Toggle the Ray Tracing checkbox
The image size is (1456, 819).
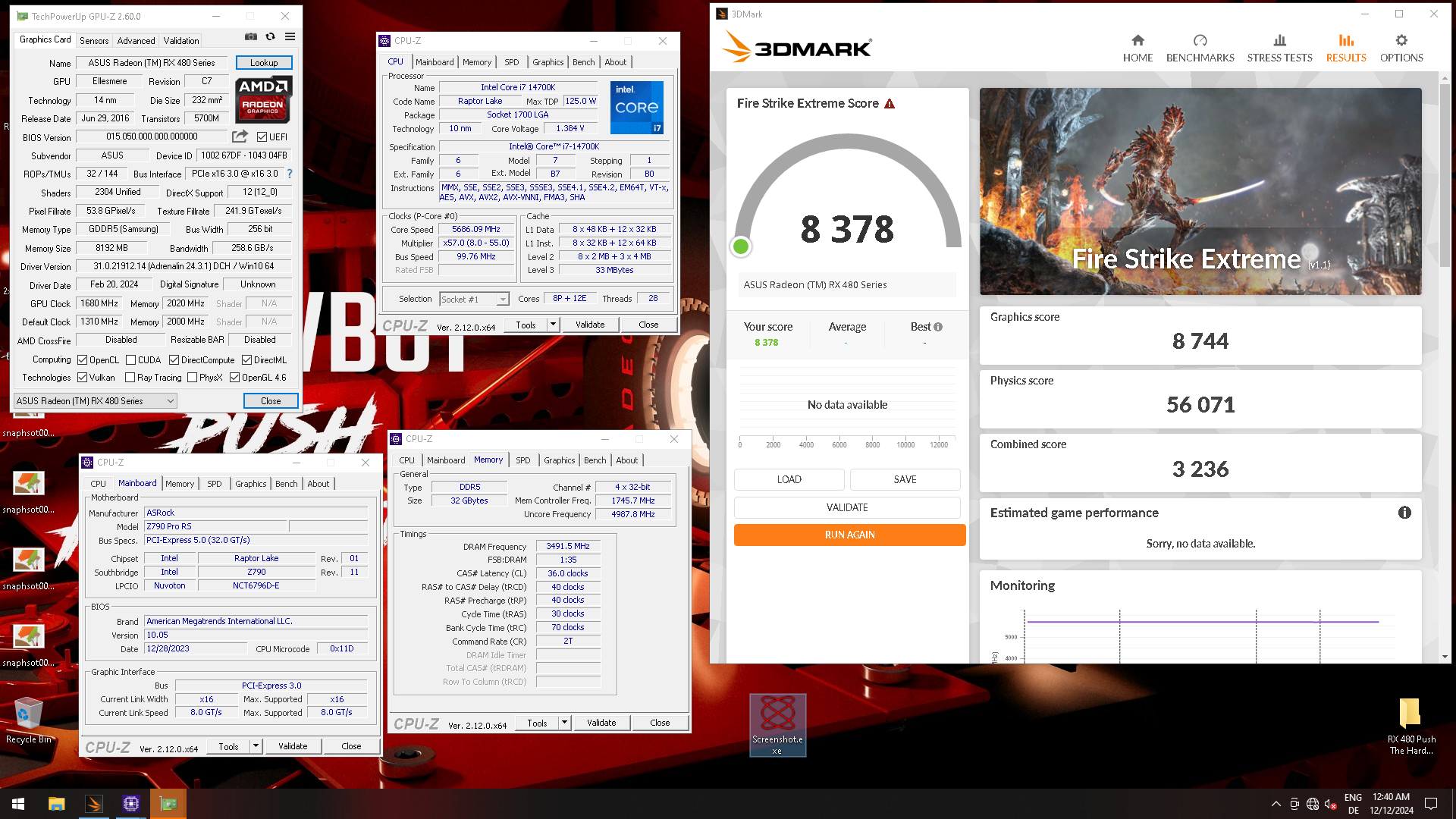[130, 378]
